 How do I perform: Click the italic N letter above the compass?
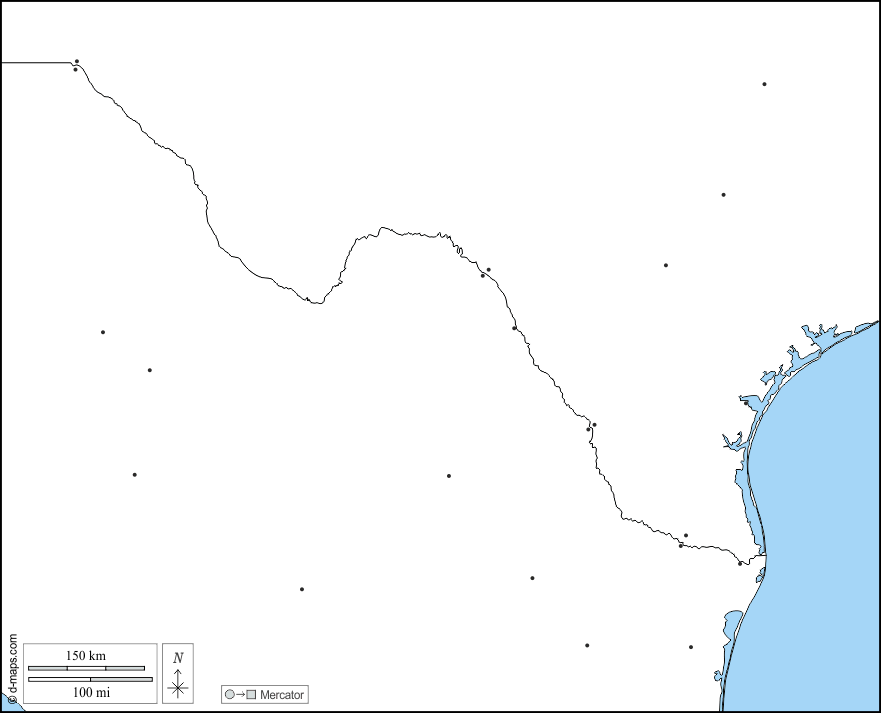click(x=178, y=657)
